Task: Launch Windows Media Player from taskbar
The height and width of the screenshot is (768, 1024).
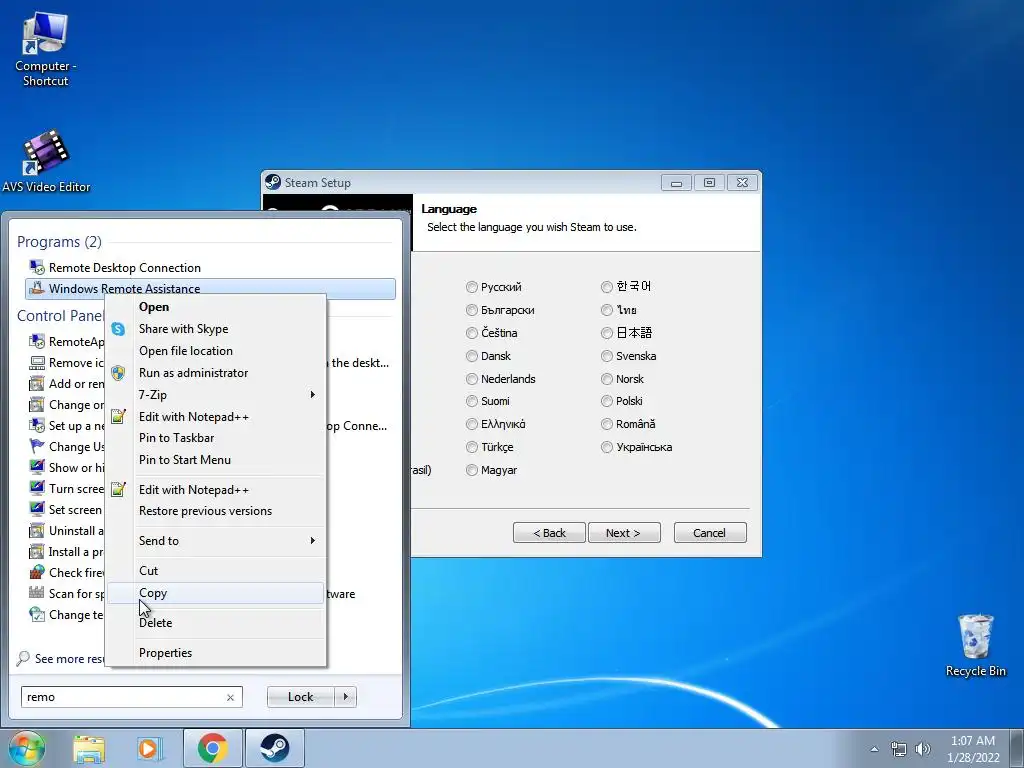Action: [x=150, y=748]
